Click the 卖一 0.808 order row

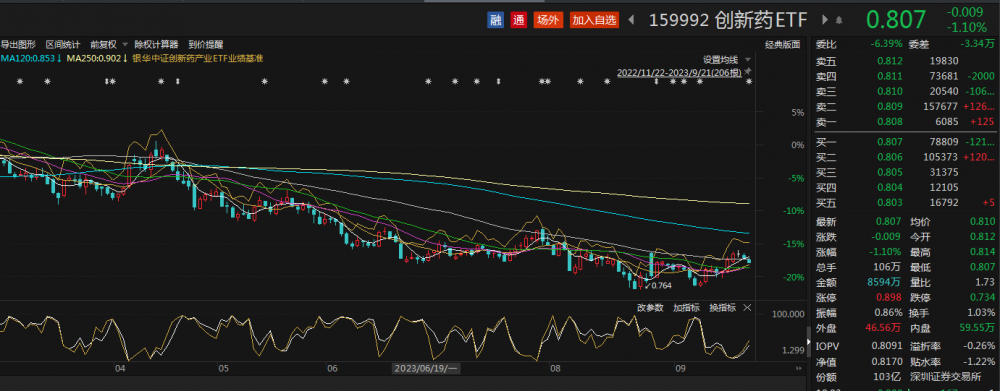[x=906, y=122]
